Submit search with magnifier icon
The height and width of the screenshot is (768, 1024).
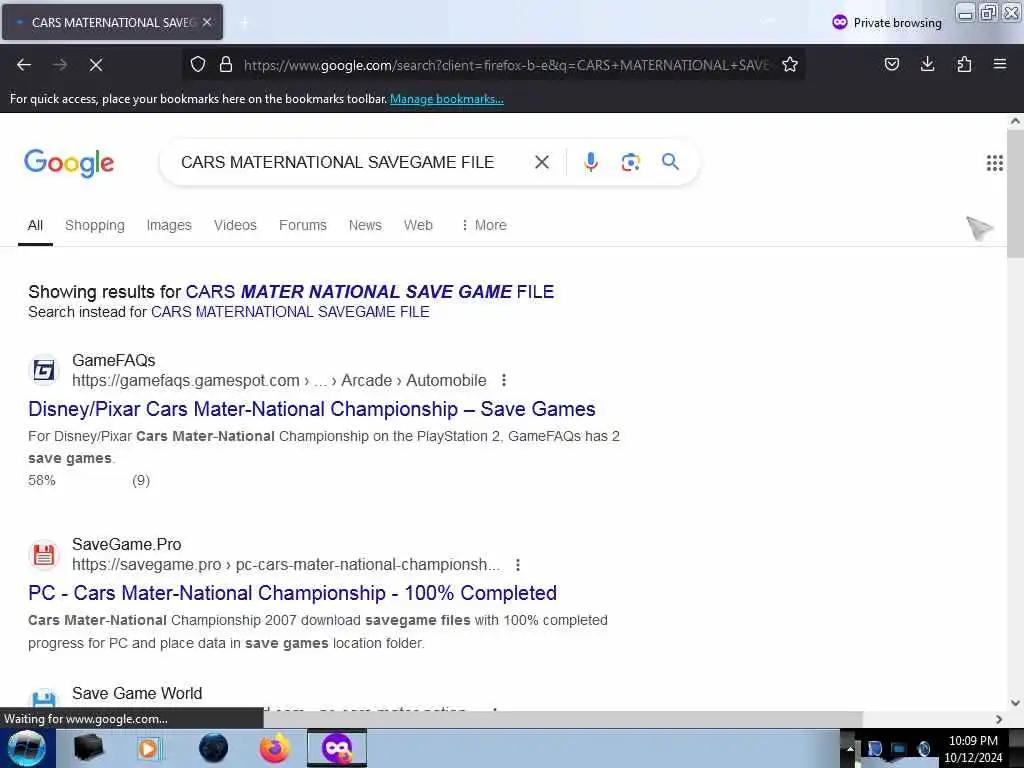[x=670, y=161]
